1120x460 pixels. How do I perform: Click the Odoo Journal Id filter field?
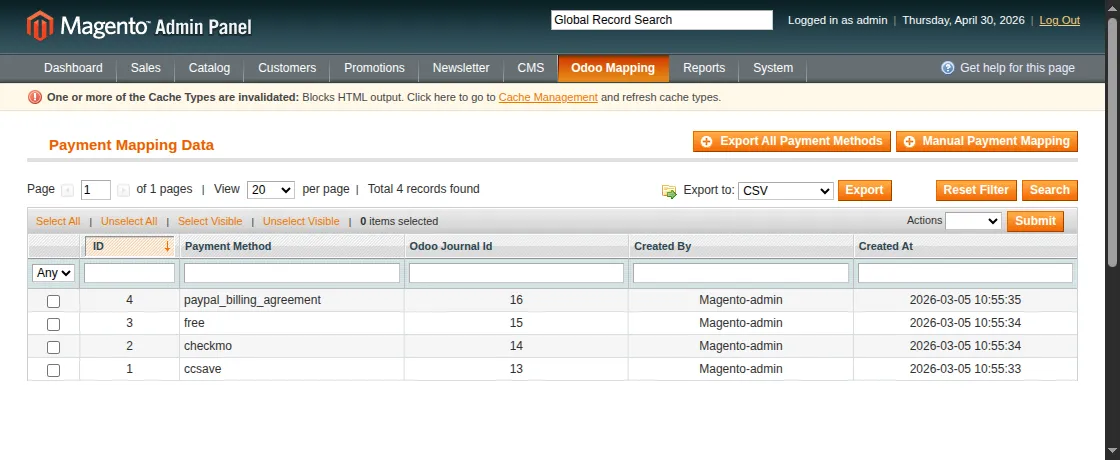click(x=516, y=273)
